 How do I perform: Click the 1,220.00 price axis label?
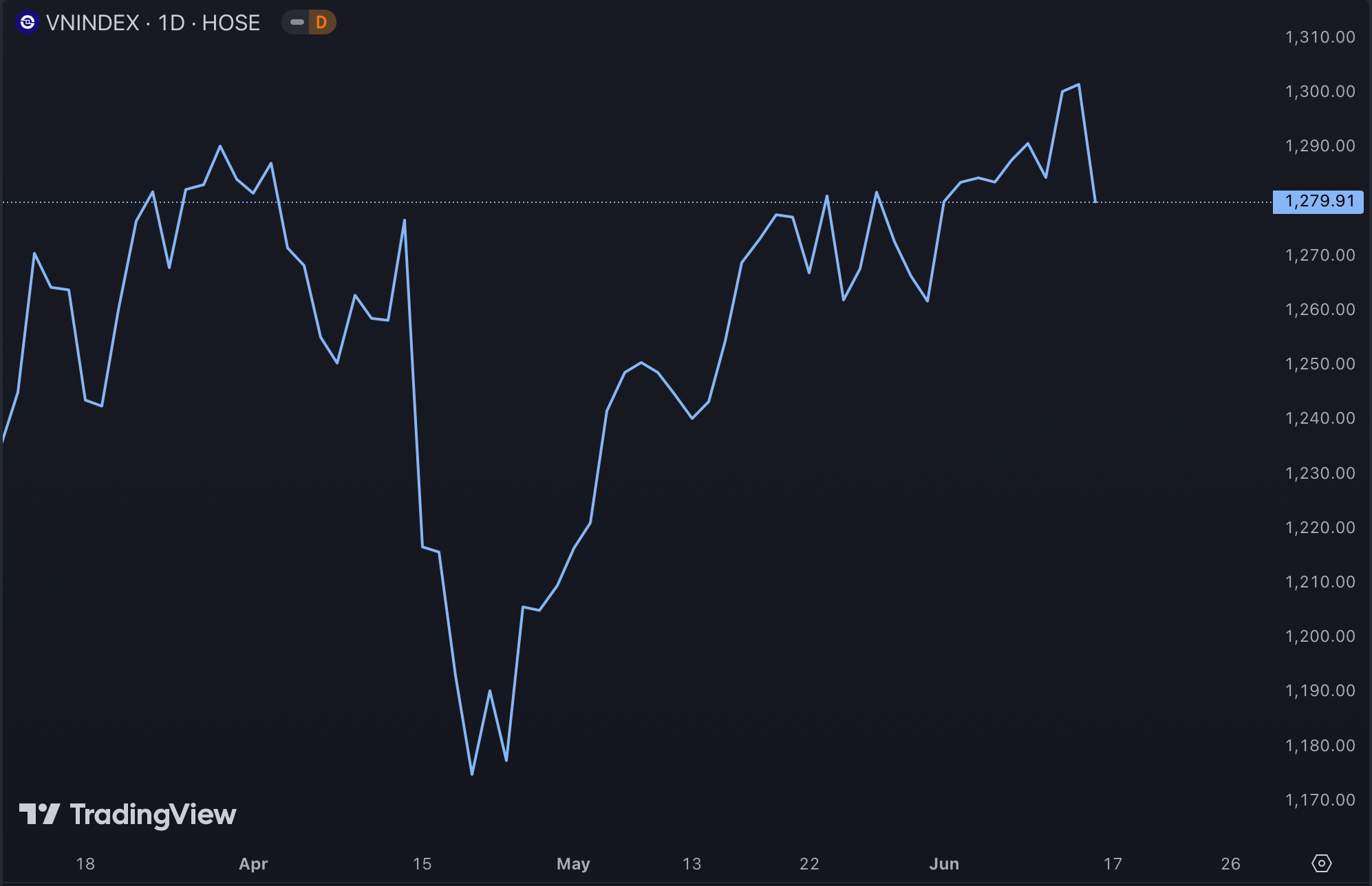click(x=1320, y=528)
